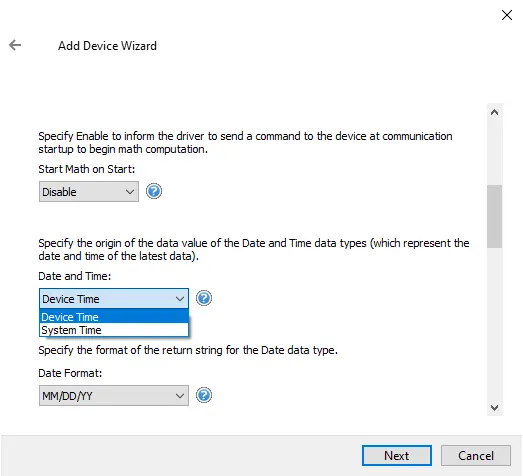Go back using the wizard back arrow
The height and width of the screenshot is (476, 523).
click(x=15, y=45)
